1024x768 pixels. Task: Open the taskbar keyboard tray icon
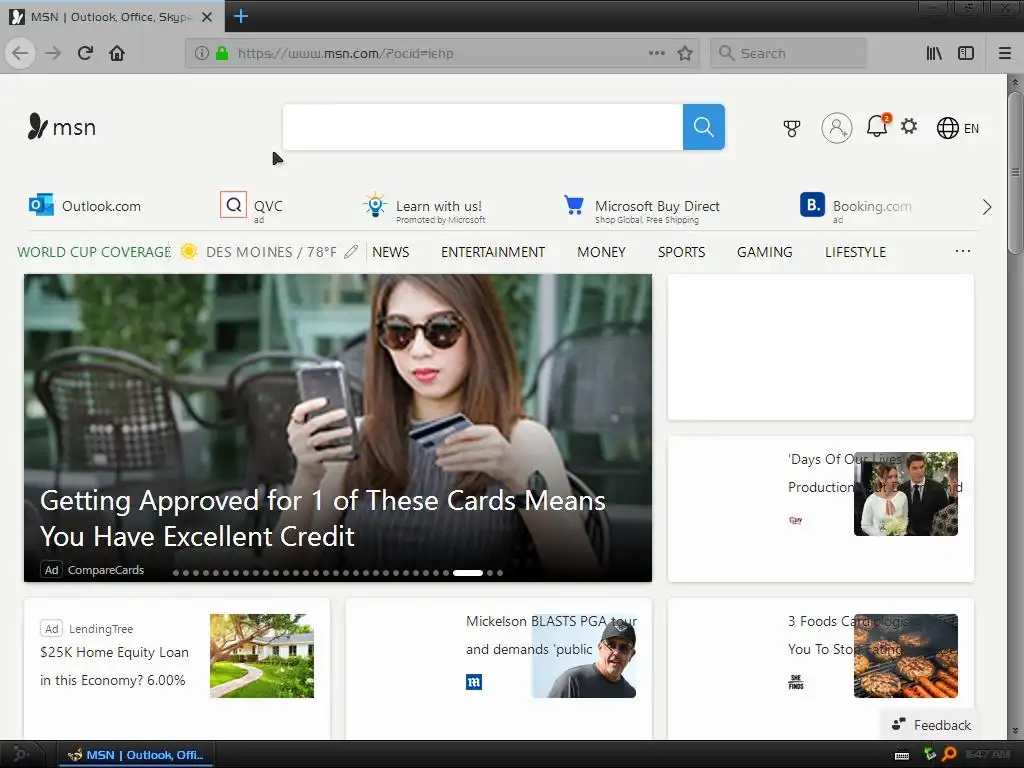902,756
